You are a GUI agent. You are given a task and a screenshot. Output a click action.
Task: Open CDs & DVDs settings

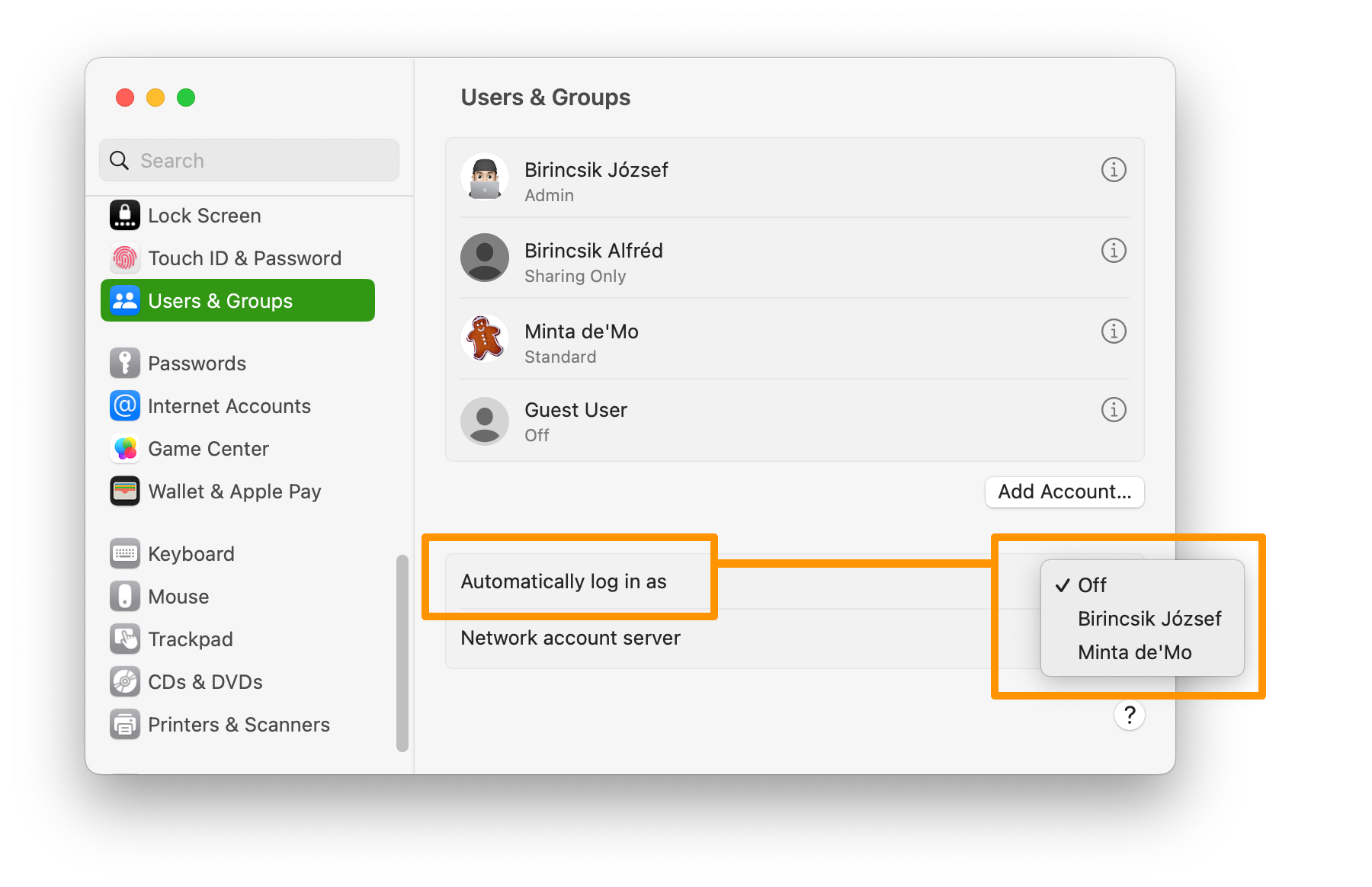(x=238, y=681)
